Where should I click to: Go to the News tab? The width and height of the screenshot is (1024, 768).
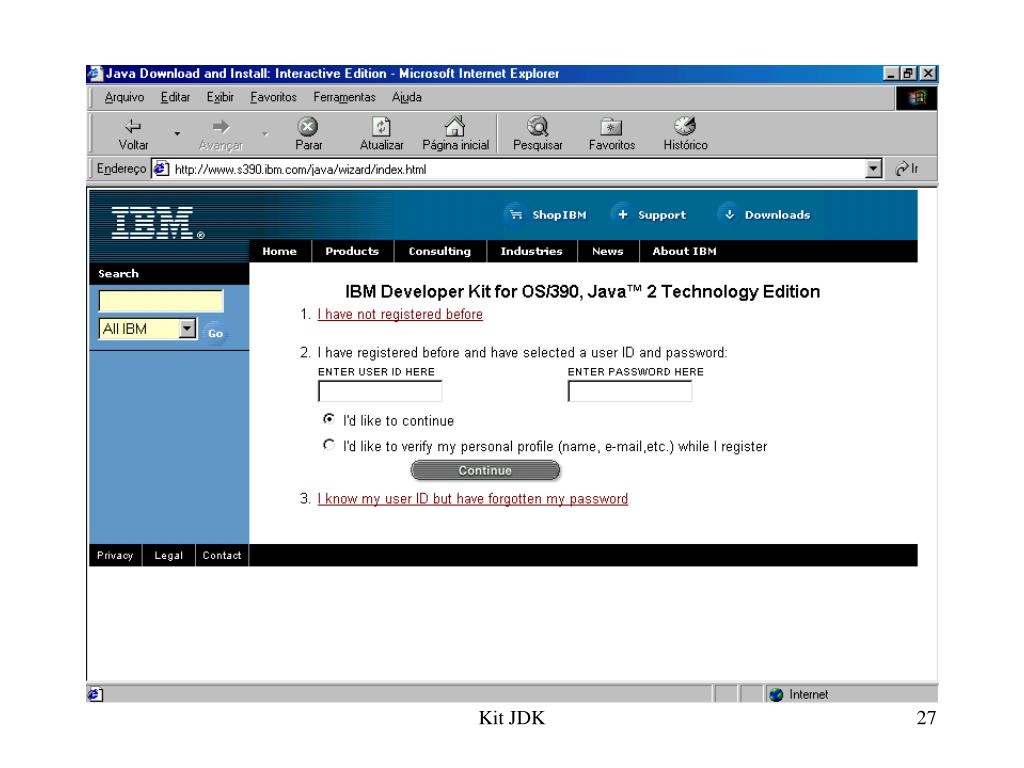(x=607, y=251)
